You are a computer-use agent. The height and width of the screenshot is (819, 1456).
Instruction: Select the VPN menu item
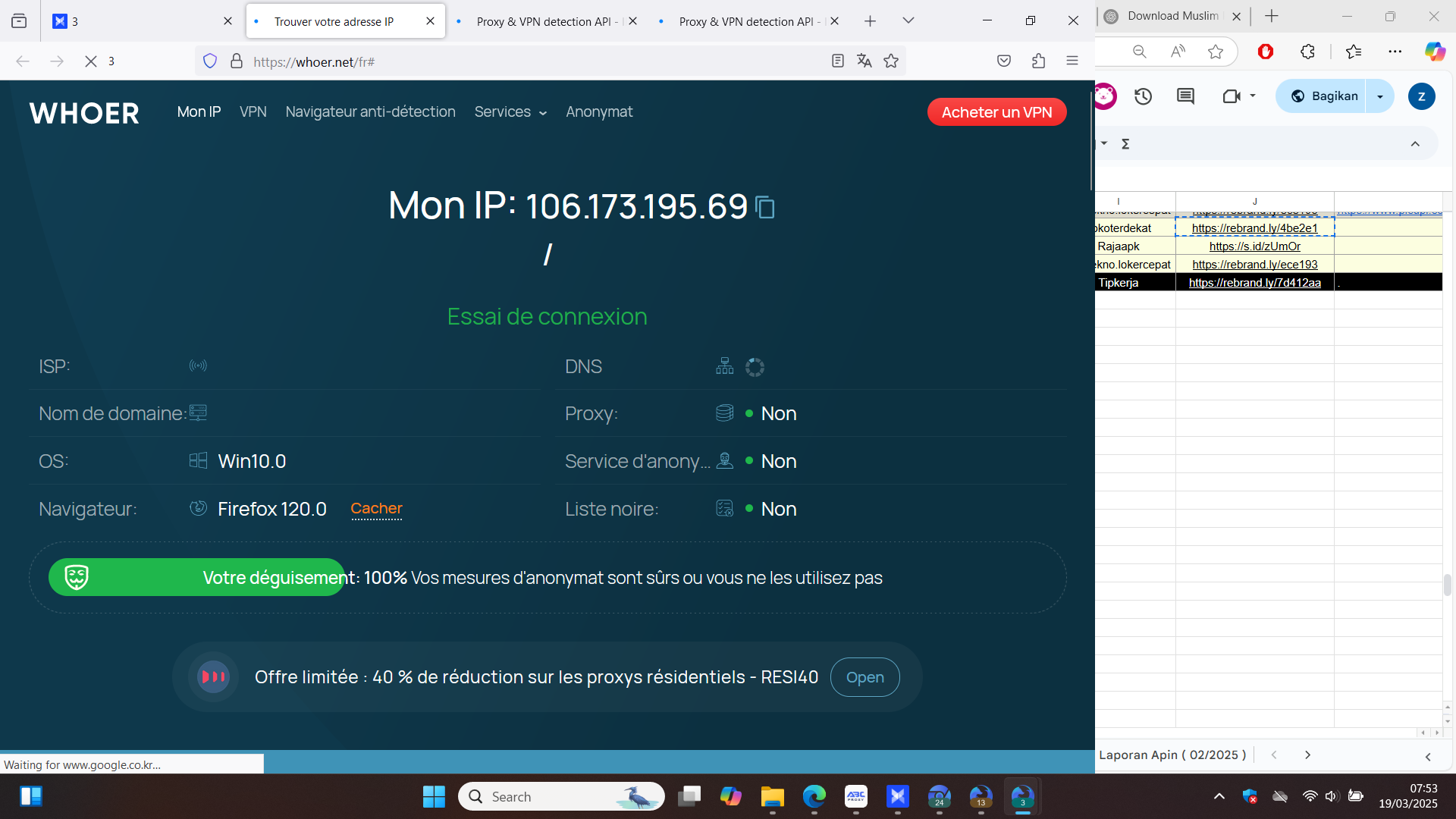tap(253, 112)
